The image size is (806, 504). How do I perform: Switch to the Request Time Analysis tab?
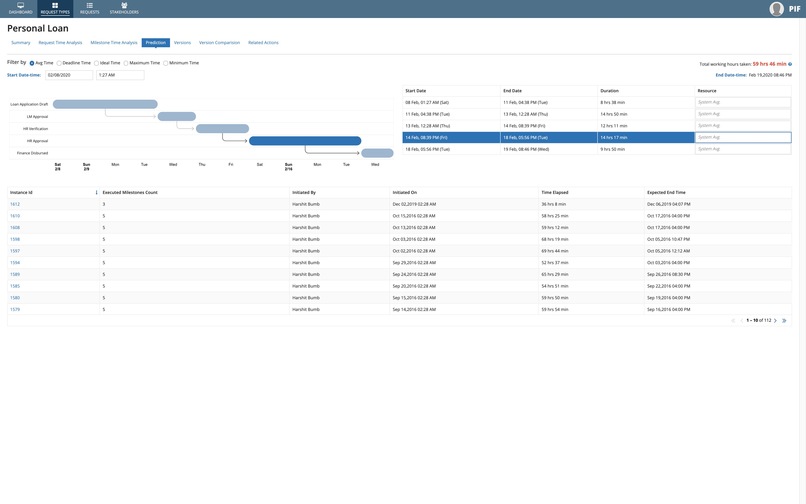coord(60,43)
